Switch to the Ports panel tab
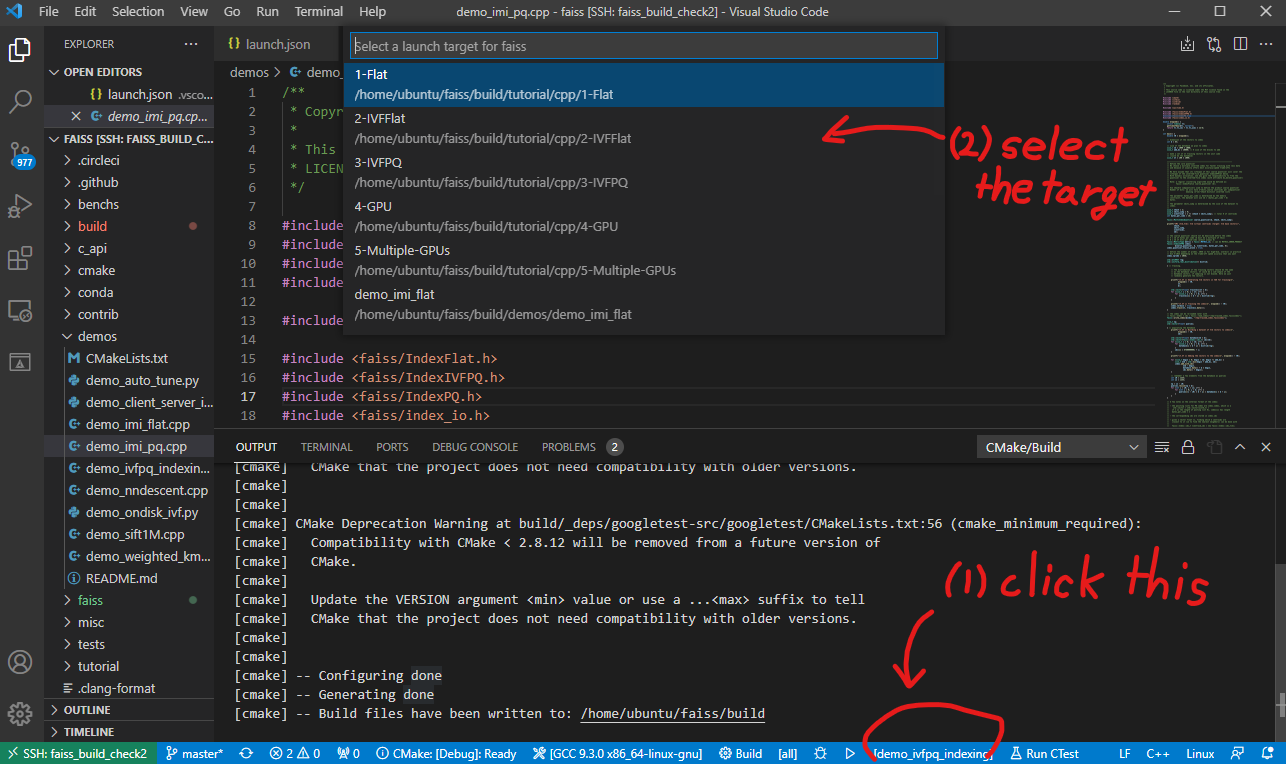The width and height of the screenshot is (1286, 764). click(x=392, y=447)
